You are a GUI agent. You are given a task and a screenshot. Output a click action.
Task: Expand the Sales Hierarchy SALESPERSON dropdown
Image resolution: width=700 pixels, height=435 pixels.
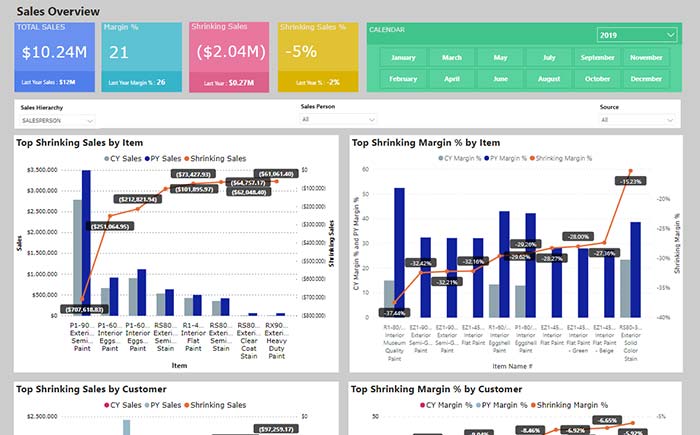point(58,121)
